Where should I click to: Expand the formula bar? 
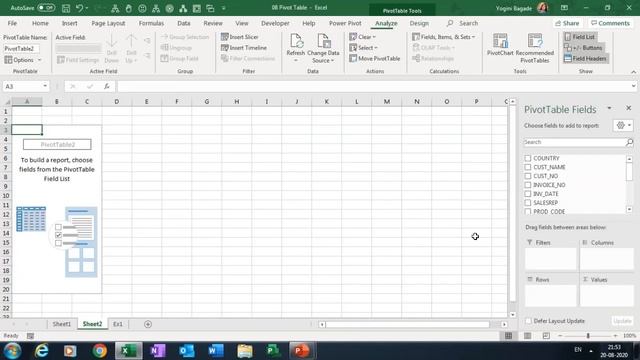[633, 86]
